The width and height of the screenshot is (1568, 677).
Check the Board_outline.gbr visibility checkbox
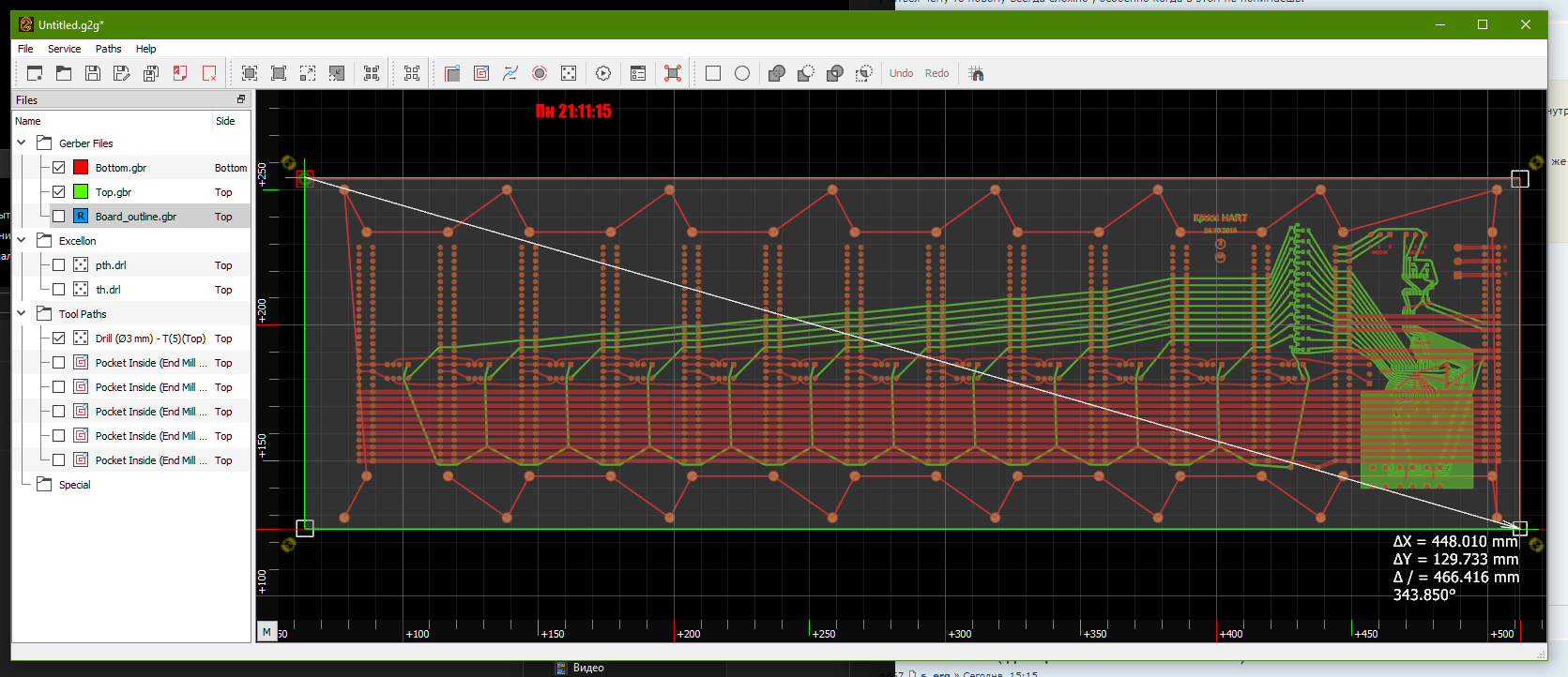(59, 217)
